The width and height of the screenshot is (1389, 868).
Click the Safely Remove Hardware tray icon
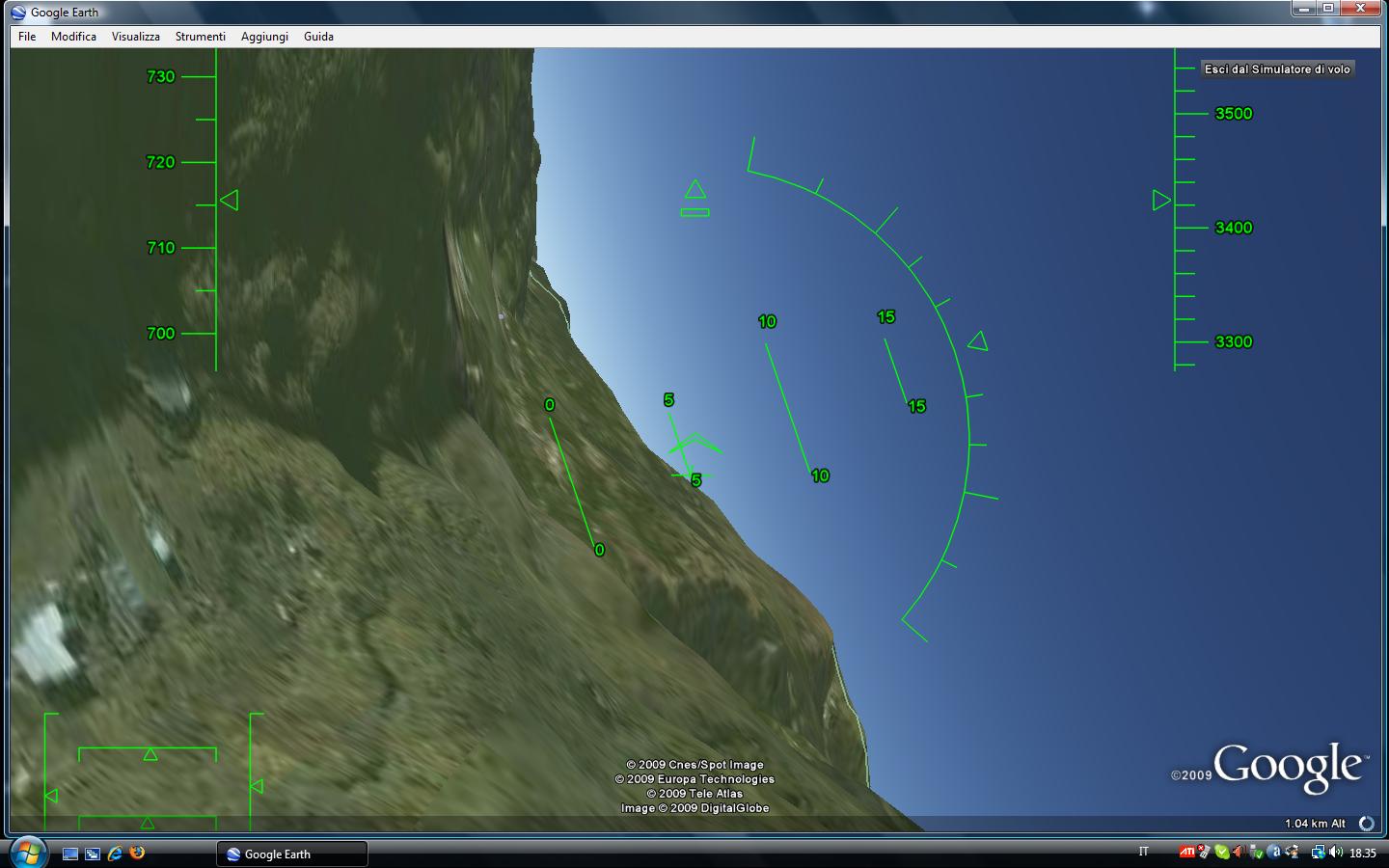tap(1257, 853)
